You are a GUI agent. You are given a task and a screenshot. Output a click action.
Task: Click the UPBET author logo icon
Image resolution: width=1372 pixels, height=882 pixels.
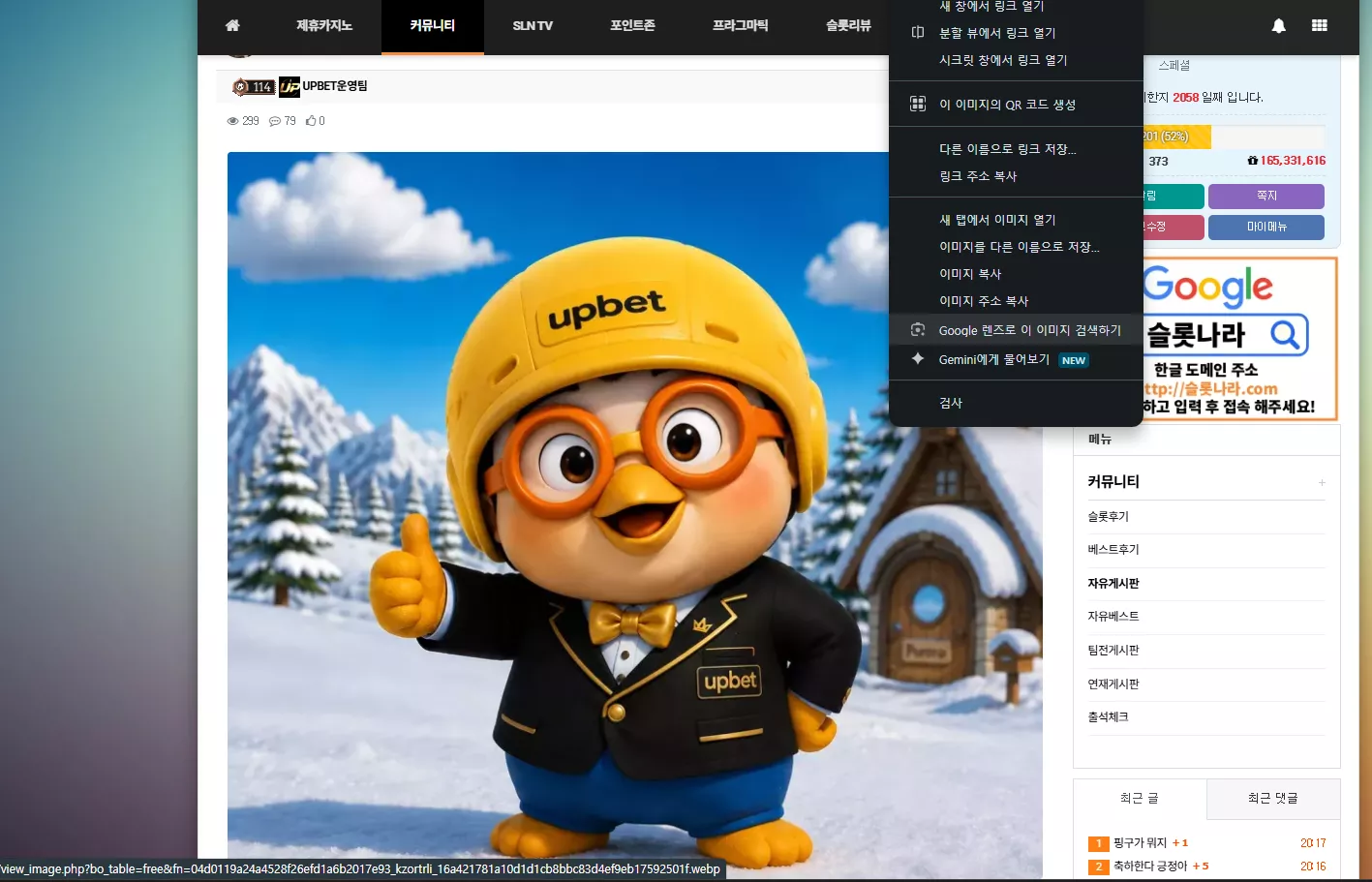[290, 87]
